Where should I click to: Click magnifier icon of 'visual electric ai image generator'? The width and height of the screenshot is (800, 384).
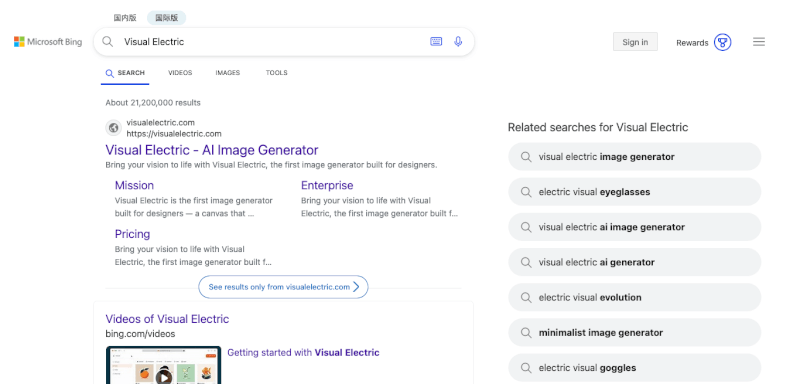[526, 227]
